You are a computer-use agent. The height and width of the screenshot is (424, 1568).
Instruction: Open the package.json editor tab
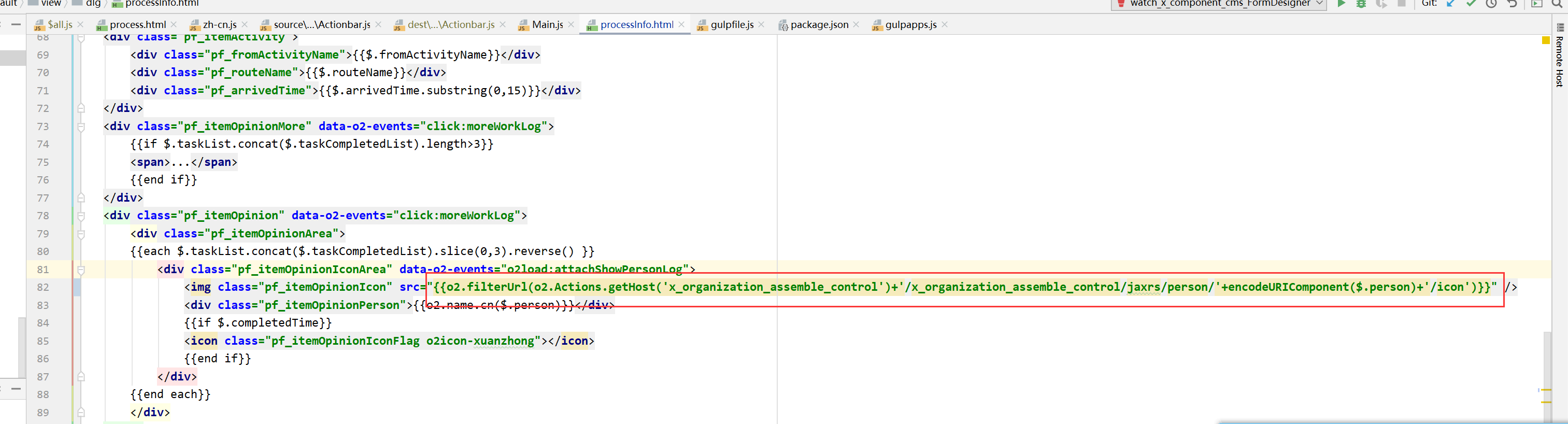[x=819, y=24]
